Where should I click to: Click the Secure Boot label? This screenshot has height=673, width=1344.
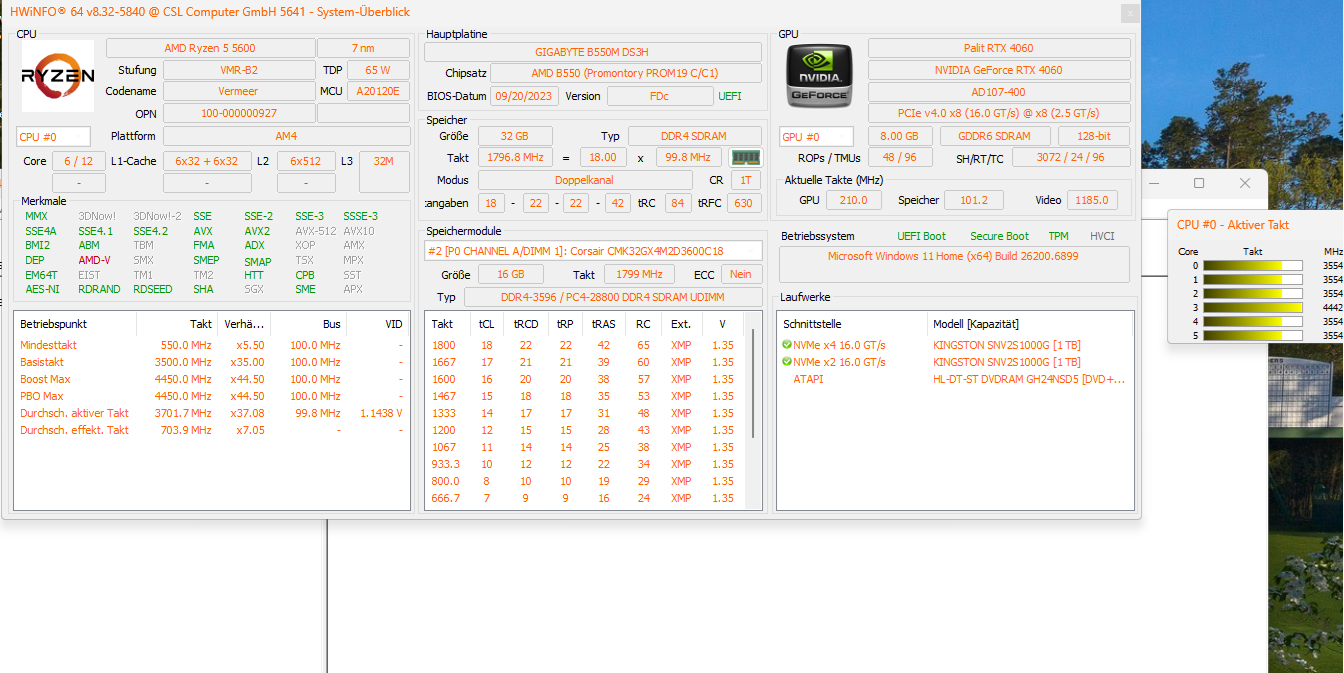coord(999,236)
